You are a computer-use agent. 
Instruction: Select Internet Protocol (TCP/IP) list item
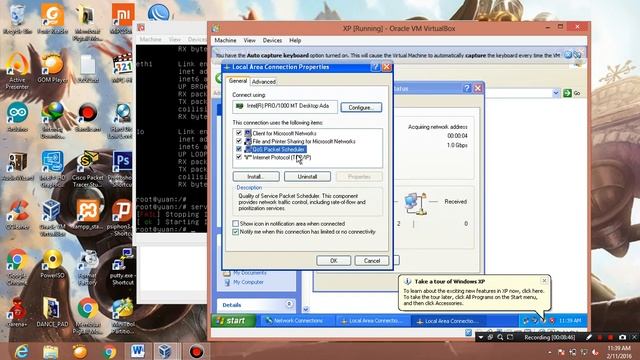(x=282, y=157)
